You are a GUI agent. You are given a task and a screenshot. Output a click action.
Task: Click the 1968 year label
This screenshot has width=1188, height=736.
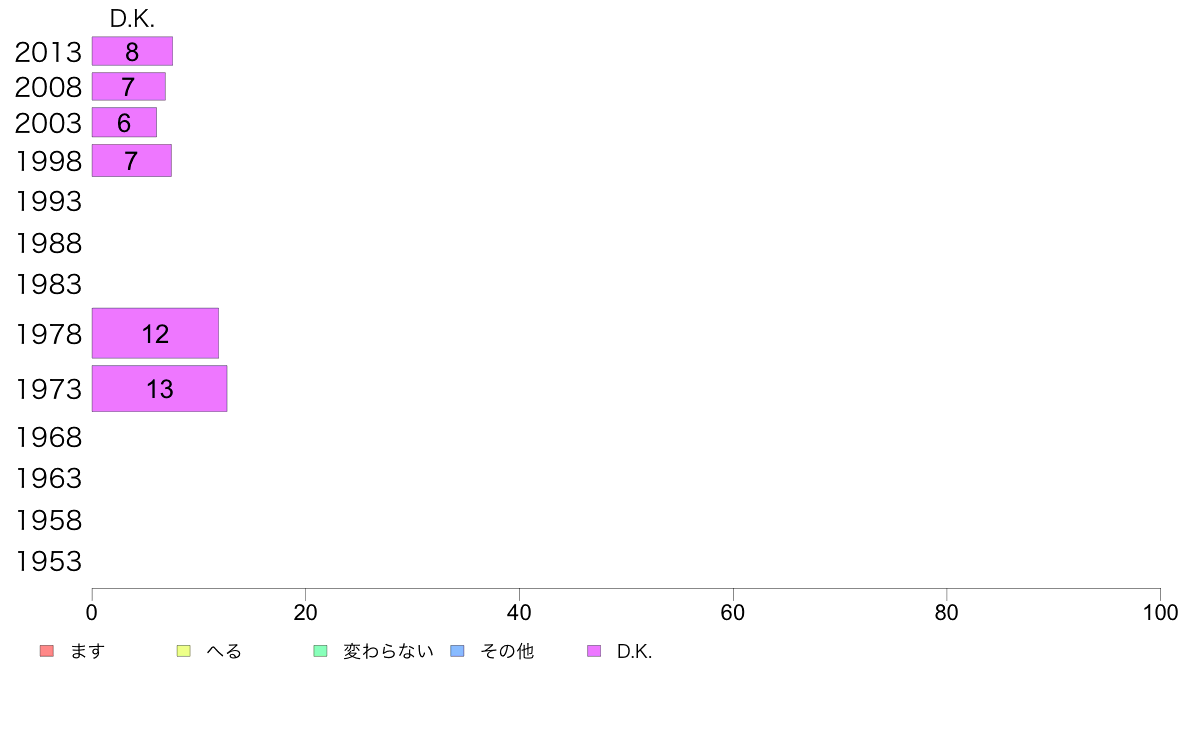[x=48, y=437]
